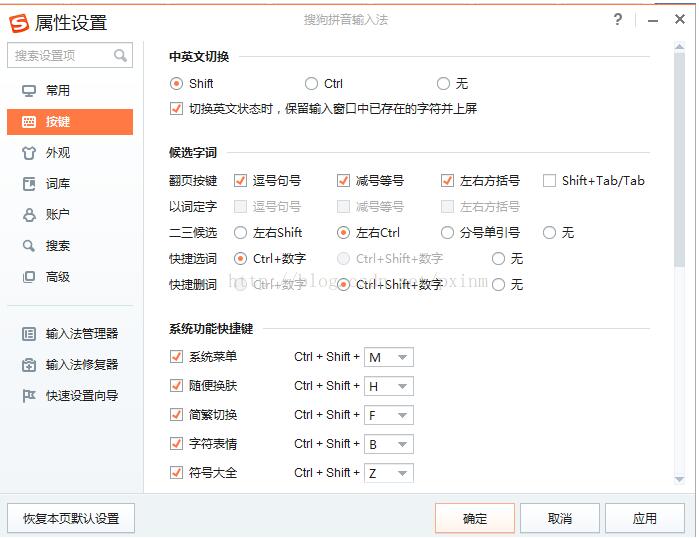Click the 常用 monitor icon
Image resolution: width=699 pixels, height=538 pixels.
(29, 90)
